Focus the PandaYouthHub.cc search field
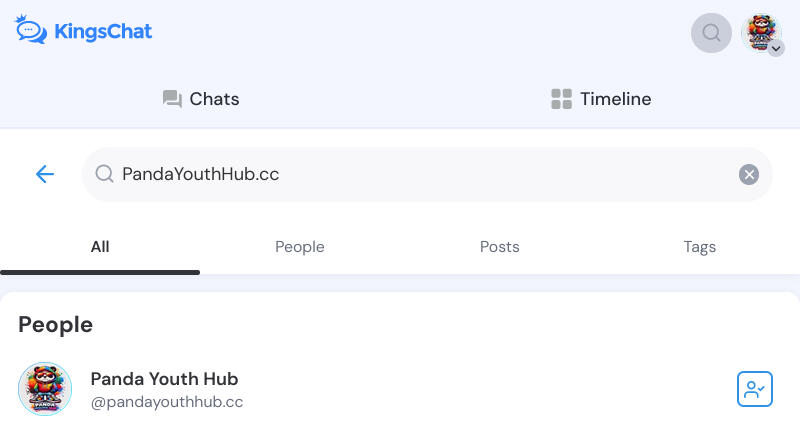The image size is (800, 440). (x=427, y=175)
